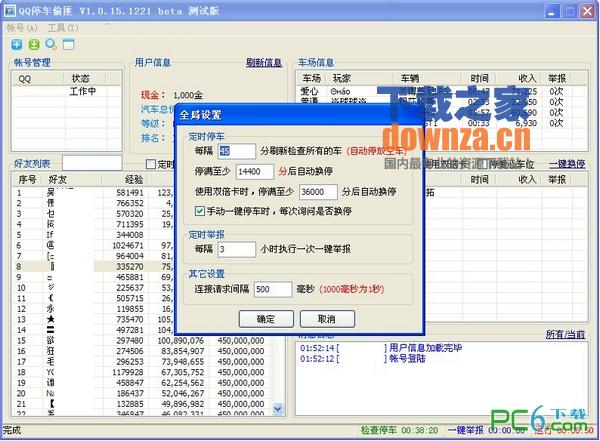This screenshot has height=441, width=600.
Task: Select friend row 18 with experience 1179928
Action: pos(142,372)
